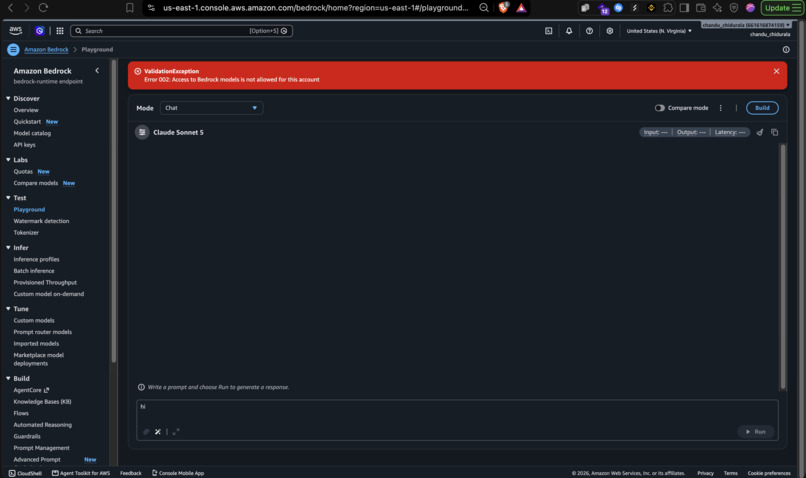Click the chat area scrollbar

tap(783, 266)
